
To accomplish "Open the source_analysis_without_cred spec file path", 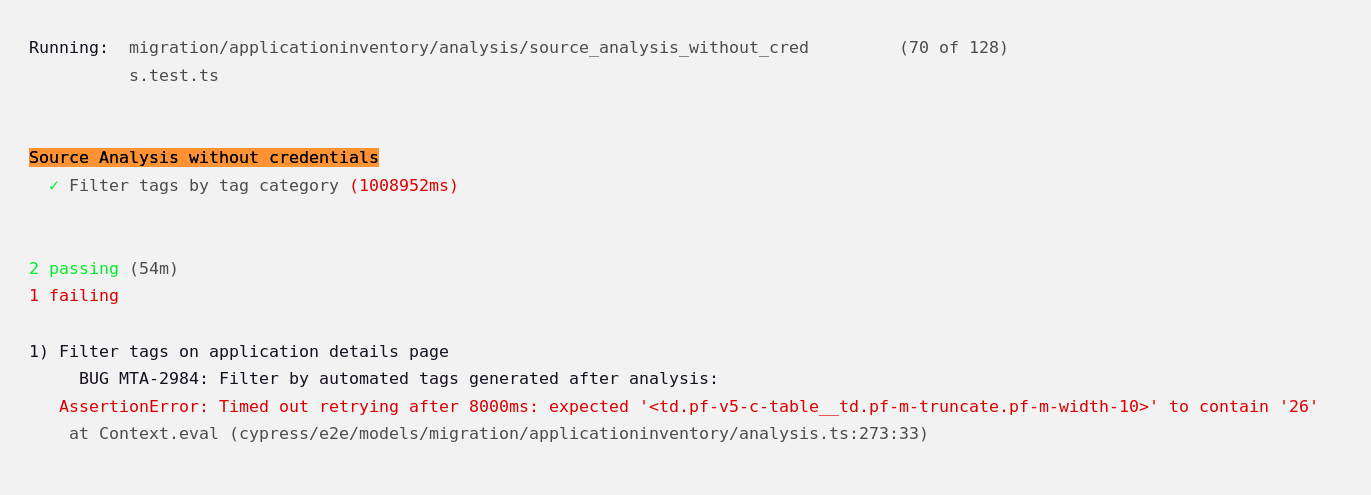I will [468, 48].
